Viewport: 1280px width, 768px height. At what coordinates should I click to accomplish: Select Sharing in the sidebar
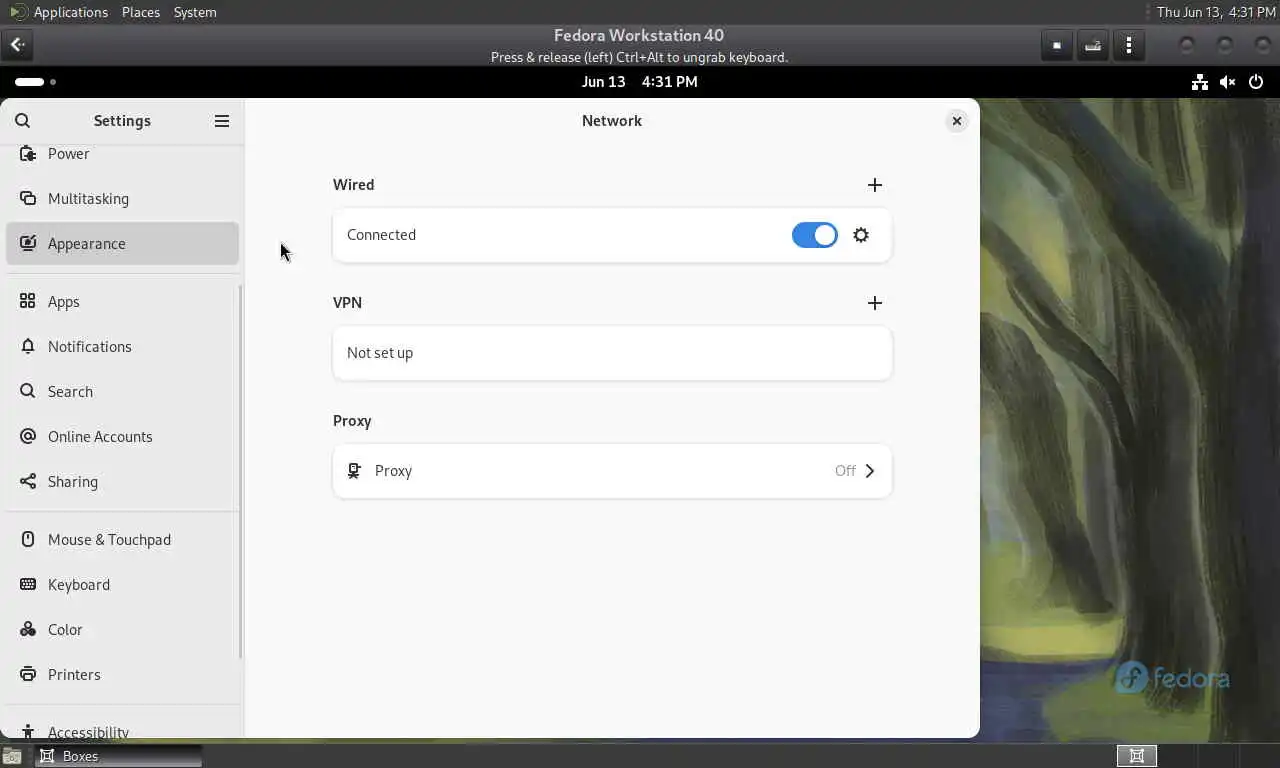(x=123, y=482)
